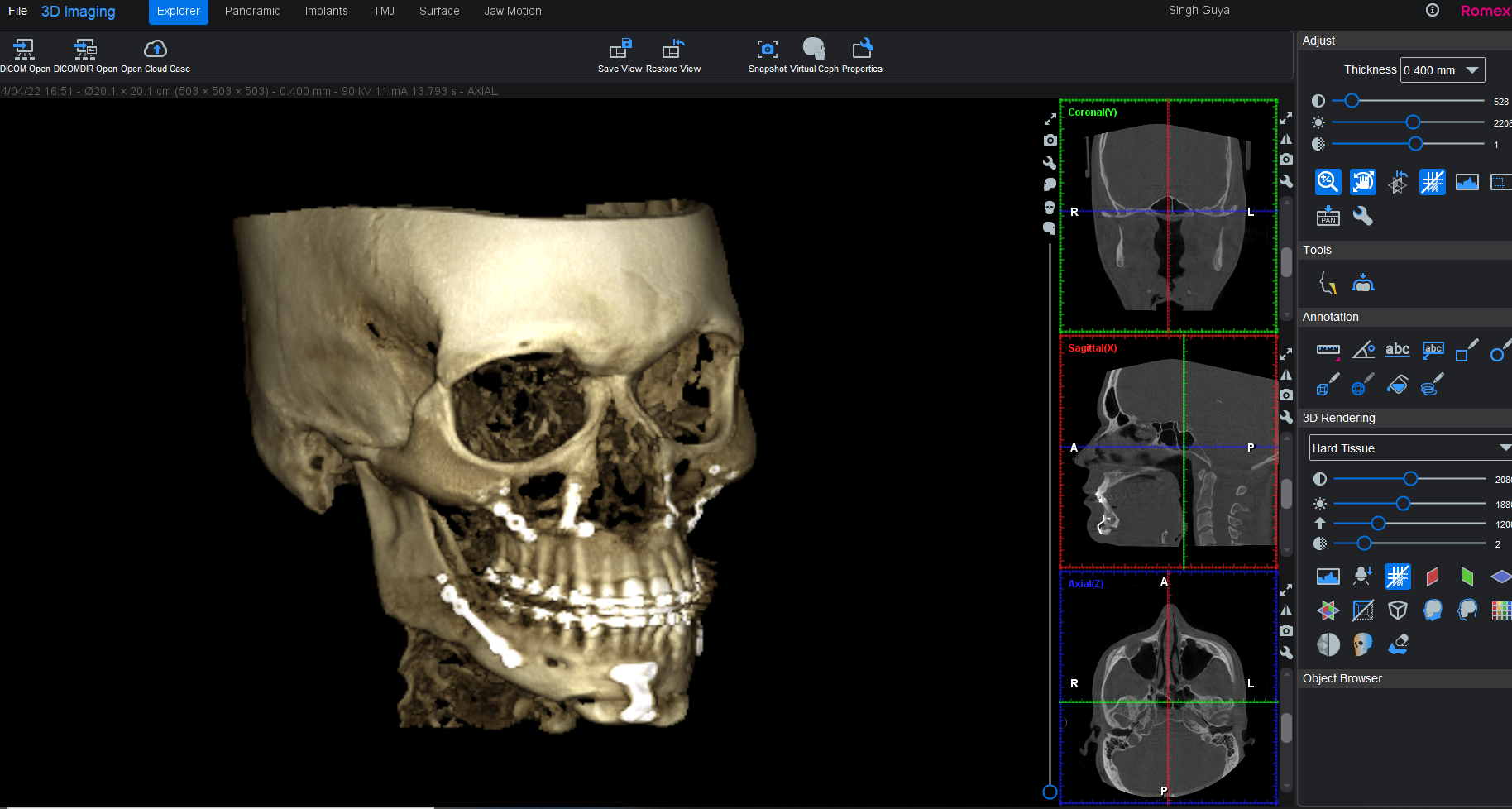Select the angle measurement annotation tool
The height and width of the screenshot is (809, 1512).
click(x=1363, y=351)
